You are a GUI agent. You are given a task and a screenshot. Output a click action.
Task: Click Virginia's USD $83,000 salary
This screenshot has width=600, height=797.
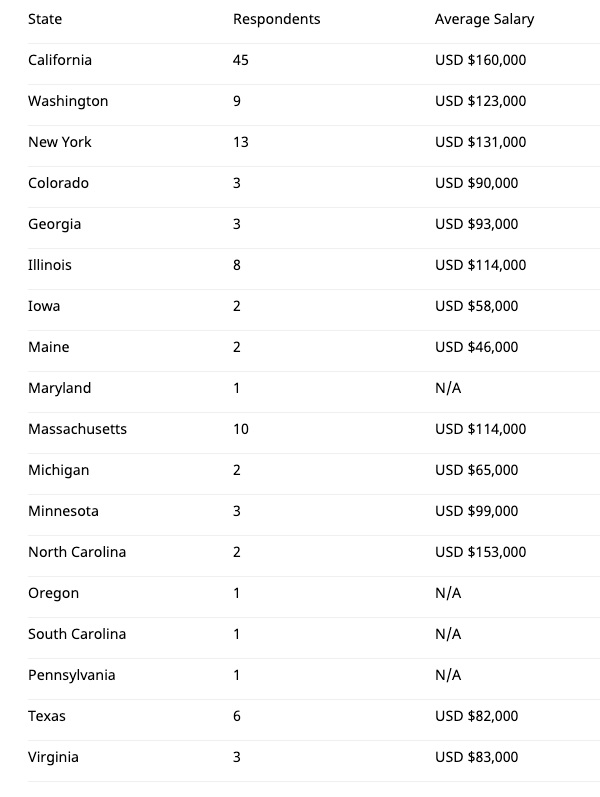click(x=476, y=757)
